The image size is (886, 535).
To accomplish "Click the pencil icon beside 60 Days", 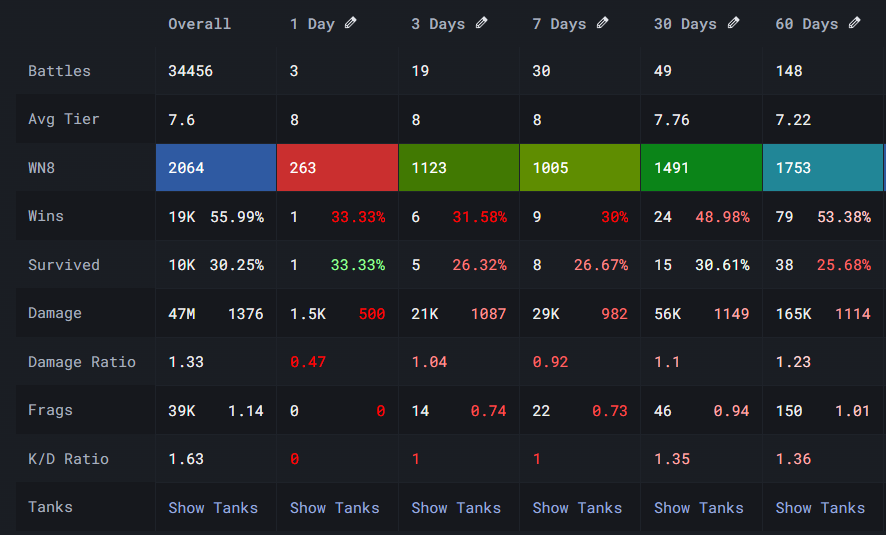I will 855,23.
